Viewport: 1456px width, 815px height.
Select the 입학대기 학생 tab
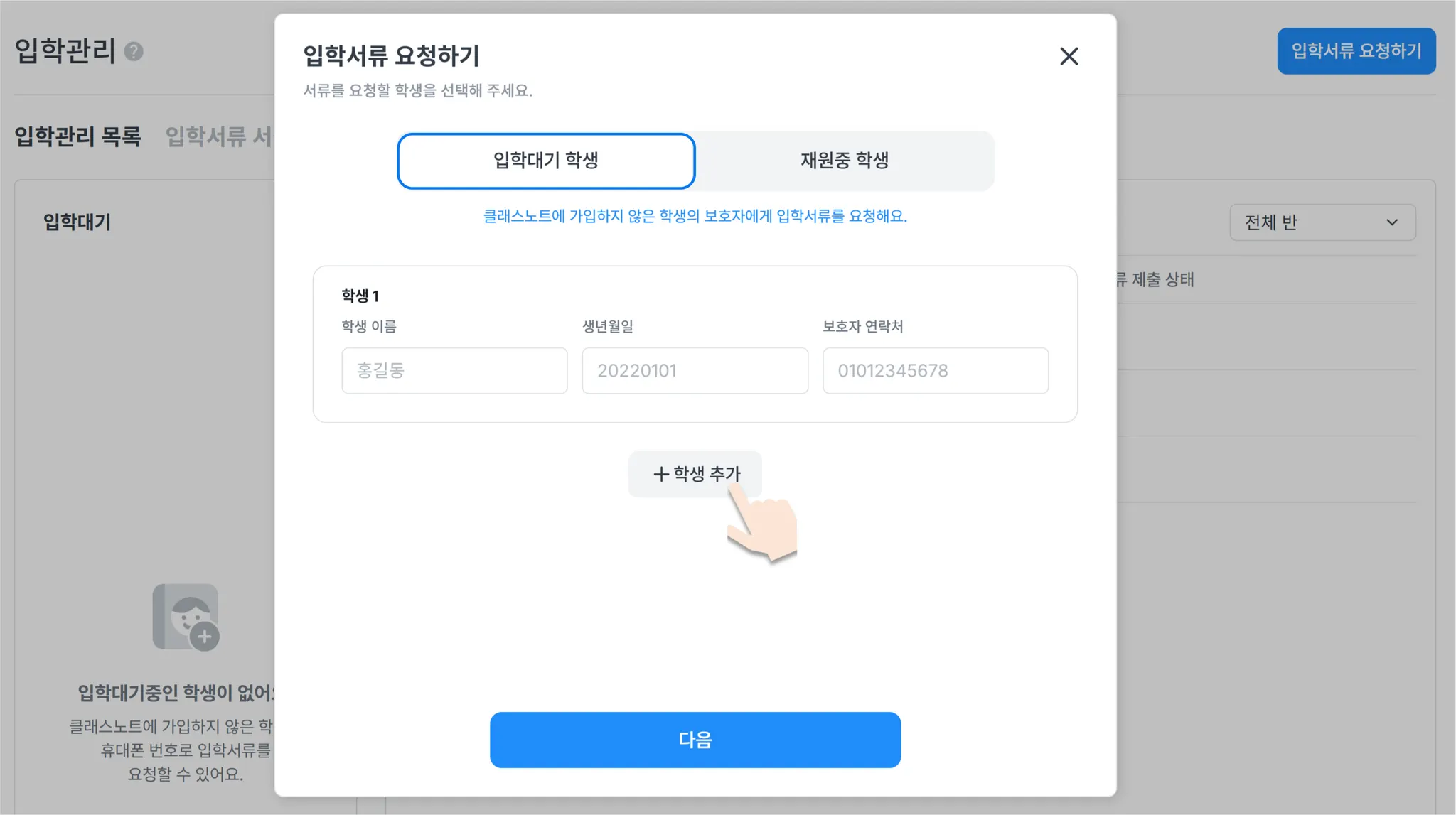coord(545,161)
